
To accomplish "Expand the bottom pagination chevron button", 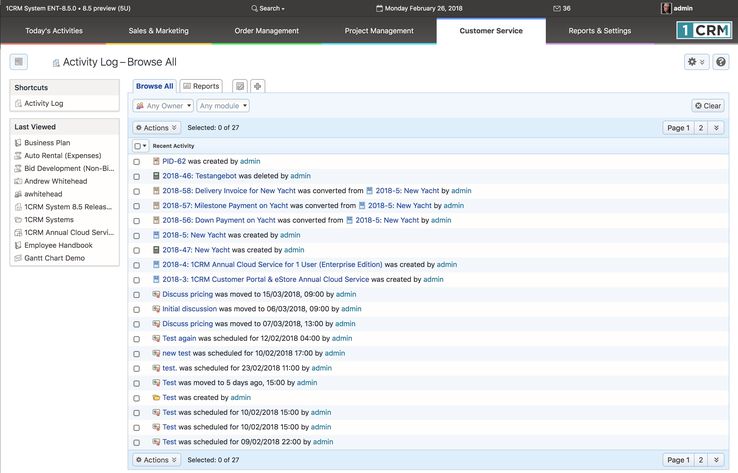I will [716, 460].
